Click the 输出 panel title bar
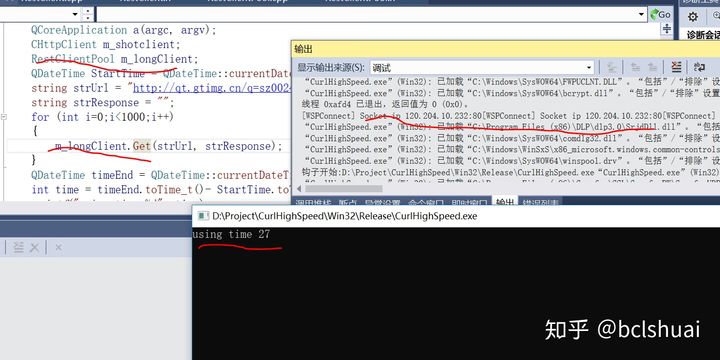 (506, 49)
